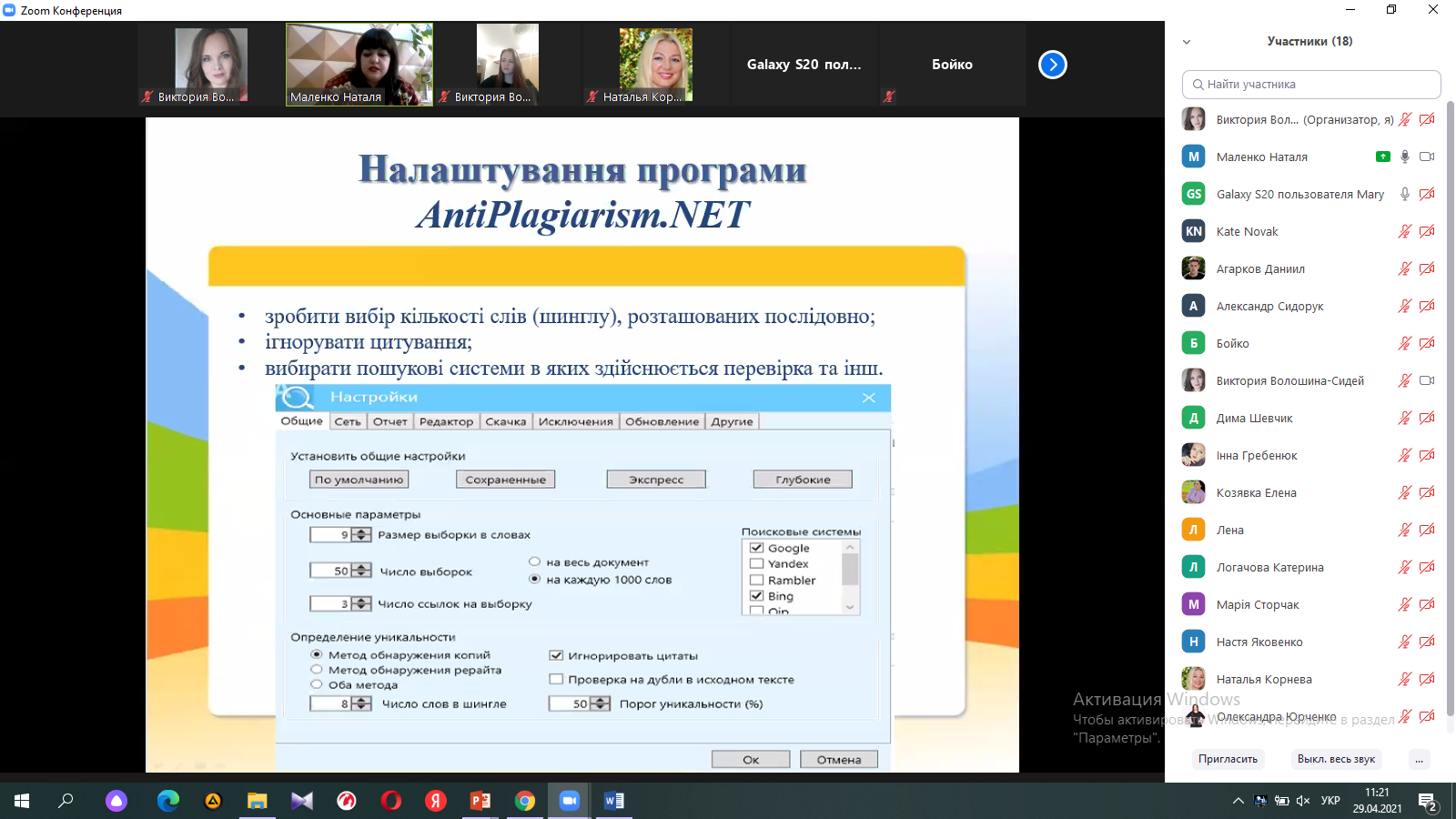This screenshot has width=1456, height=819.
Task: Select the 'на весь документ' radio button
Action: (x=535, y=562)
